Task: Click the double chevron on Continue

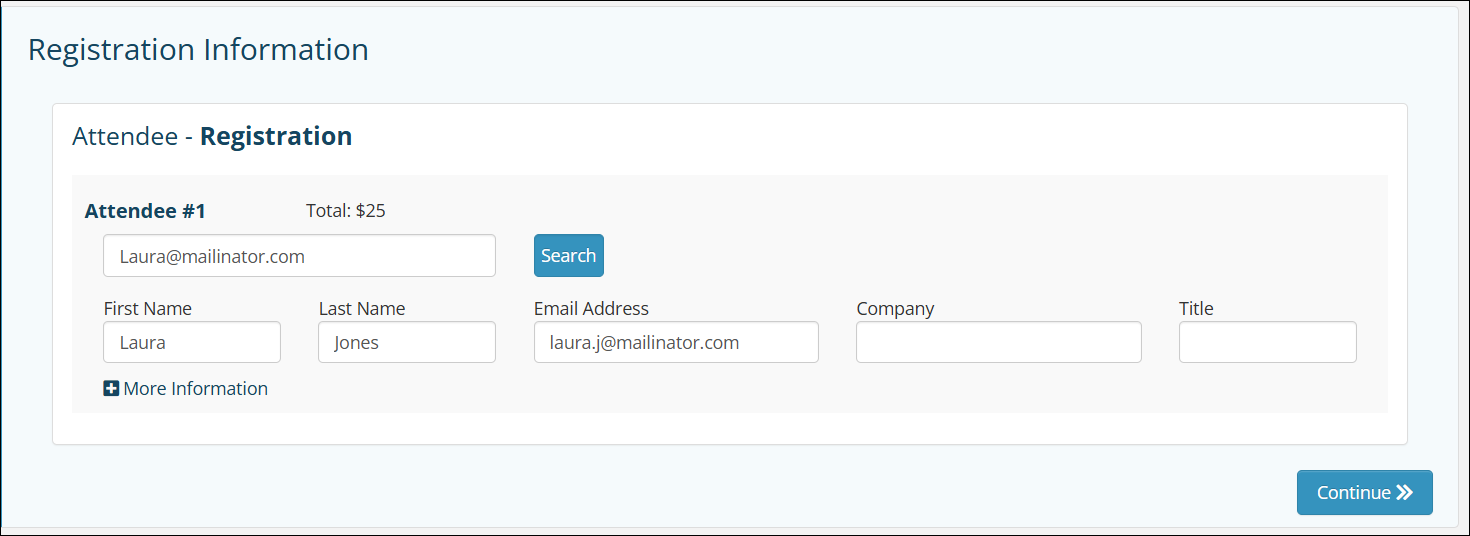Action: pyautogui.click(x=1405, y=493)
